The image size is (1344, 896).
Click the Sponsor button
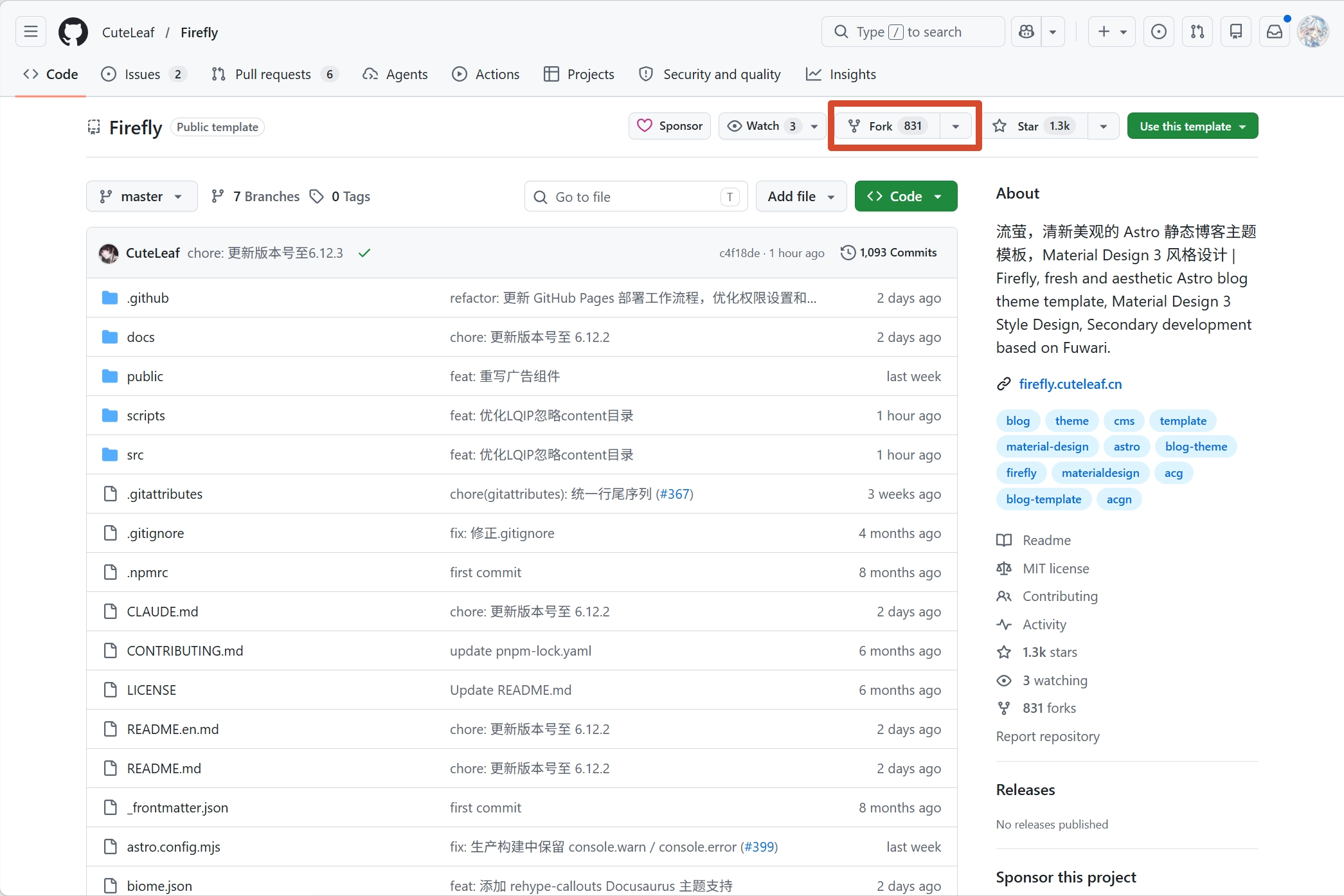click(x=670, y=126)
